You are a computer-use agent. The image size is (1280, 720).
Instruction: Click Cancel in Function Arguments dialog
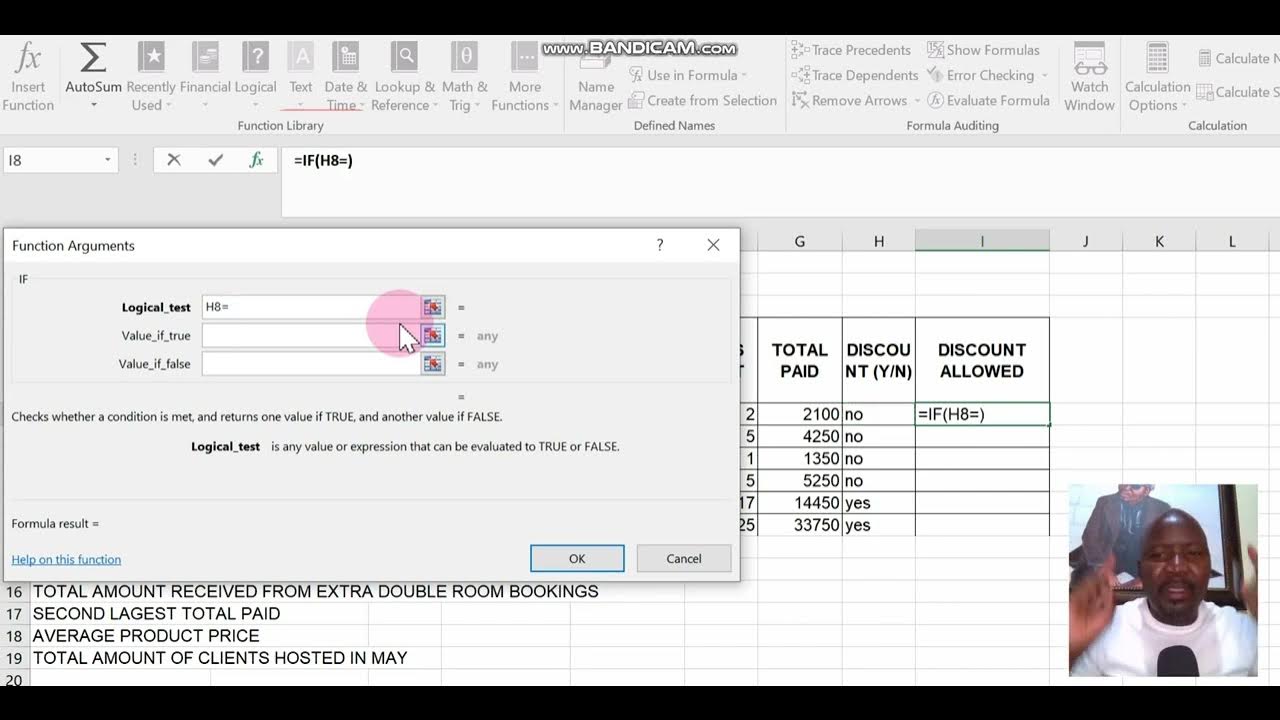[684, 558]
